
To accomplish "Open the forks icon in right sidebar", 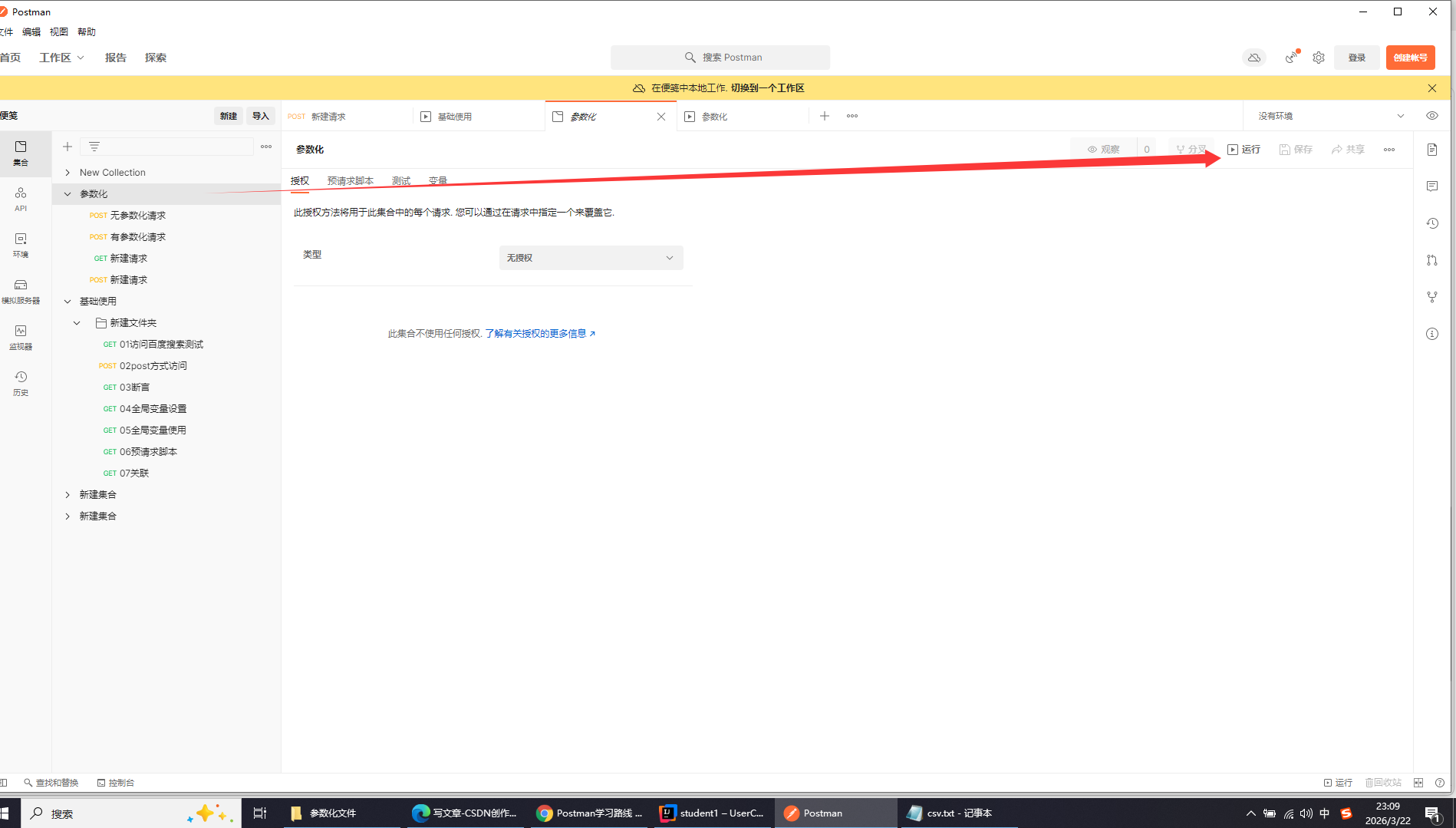I will click(x=1432, y=297).
